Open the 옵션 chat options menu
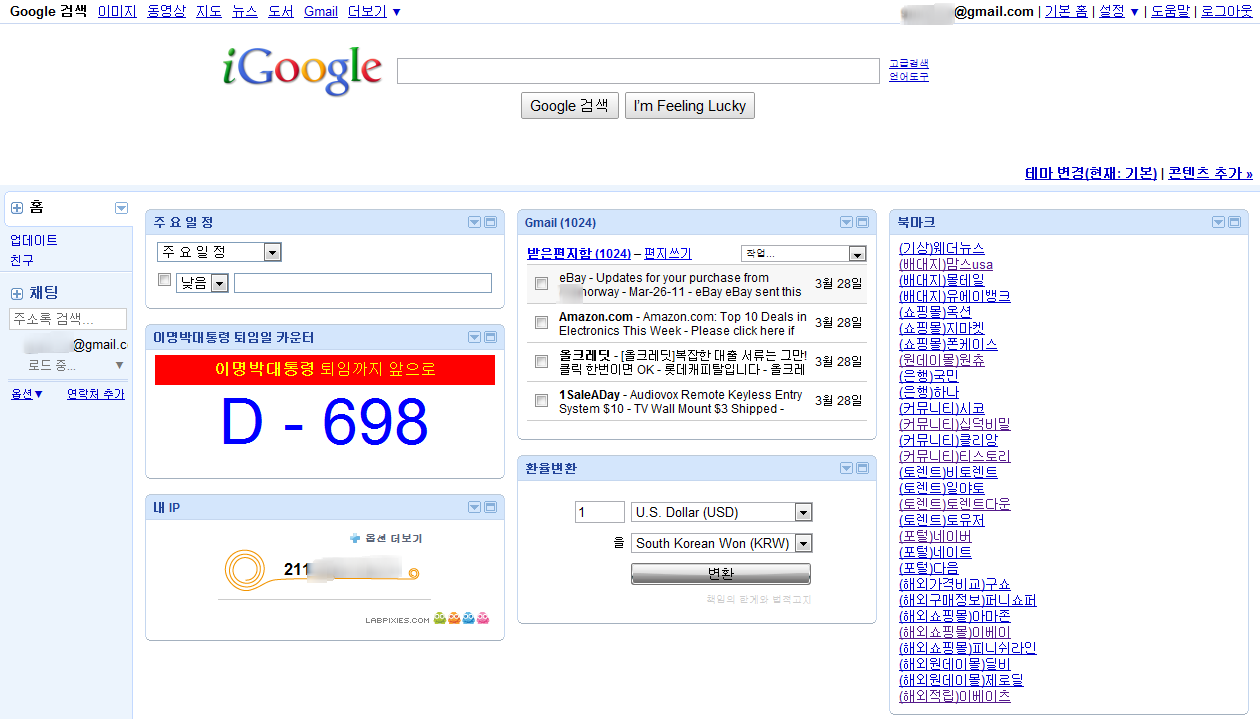This screenshot has width=1260, height=719. coord(27,394)
